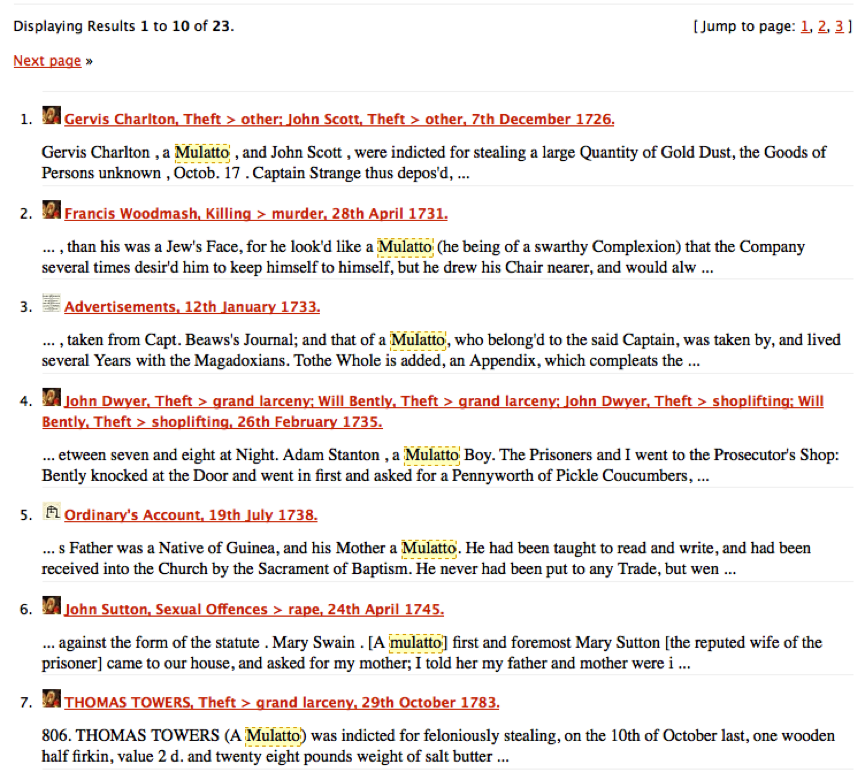The image size is (864, 771).
Task: Select the highlighted Mulatto term in result one
Action: pos(203,152)
